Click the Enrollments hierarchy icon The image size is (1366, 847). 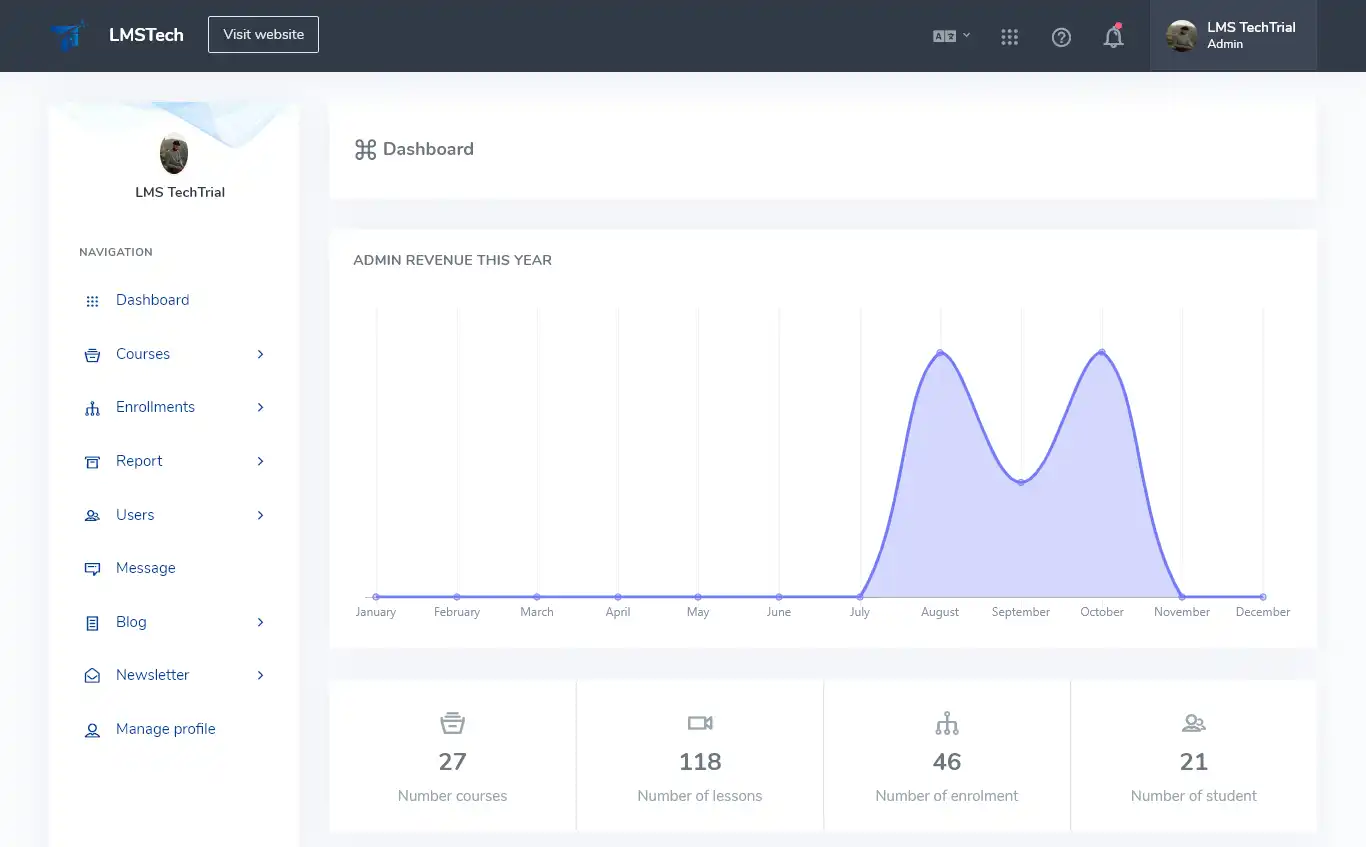pyautogui.click(x=91, y=407)
